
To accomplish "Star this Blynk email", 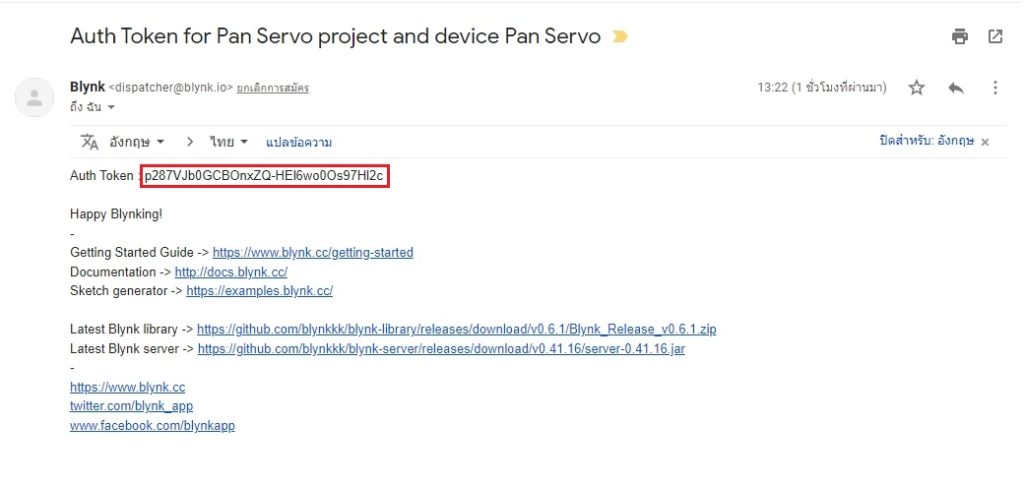I will (916, 88).
